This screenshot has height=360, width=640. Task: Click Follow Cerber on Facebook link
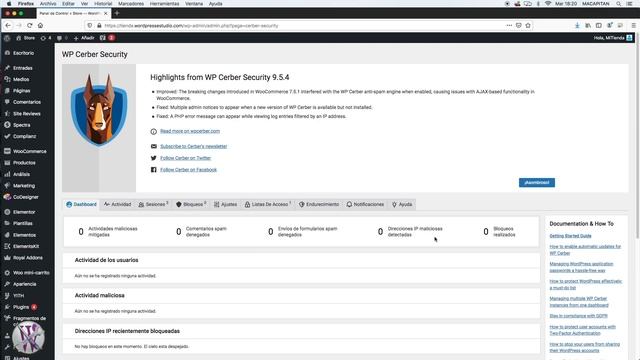[188, 170]
